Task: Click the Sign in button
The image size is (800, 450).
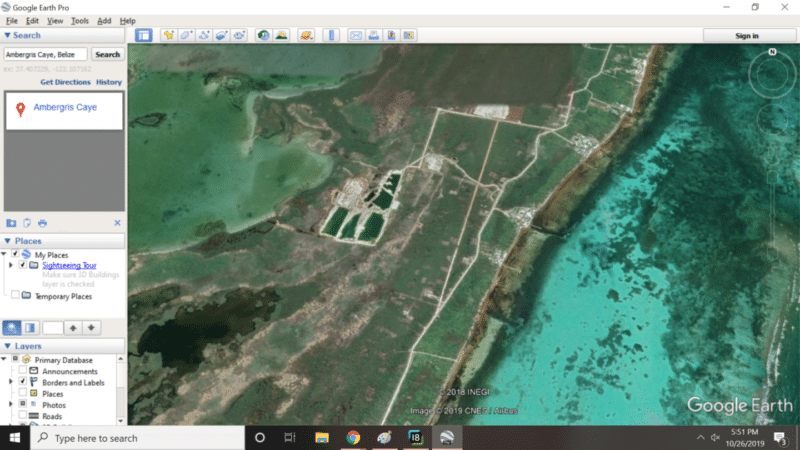Action: pyautogui.click(x=747, y=36)
